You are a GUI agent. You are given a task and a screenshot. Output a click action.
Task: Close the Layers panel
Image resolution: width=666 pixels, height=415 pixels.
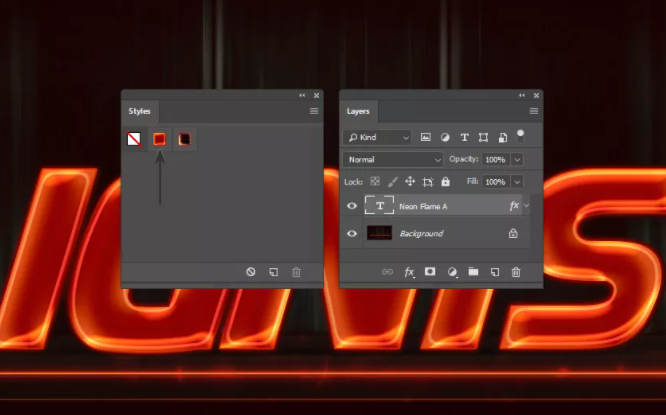[536, 96]
